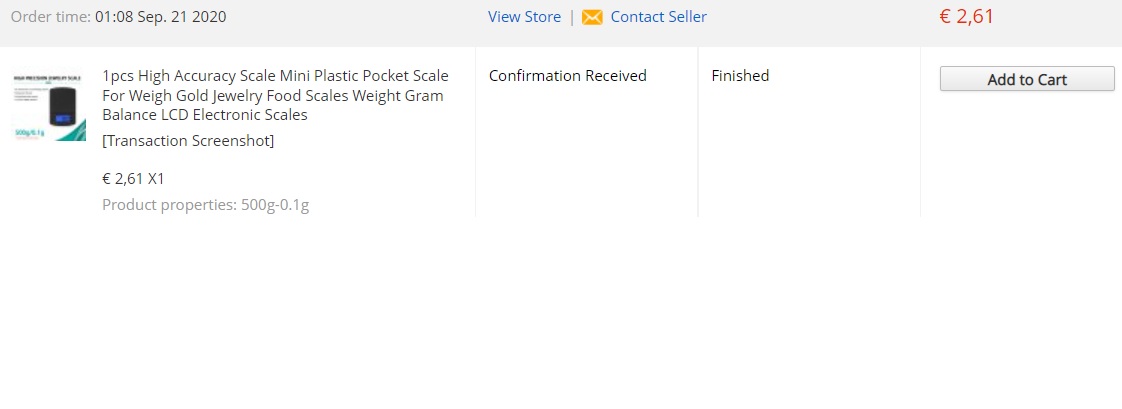Click the red order total € 2,61

click(967, 16)
